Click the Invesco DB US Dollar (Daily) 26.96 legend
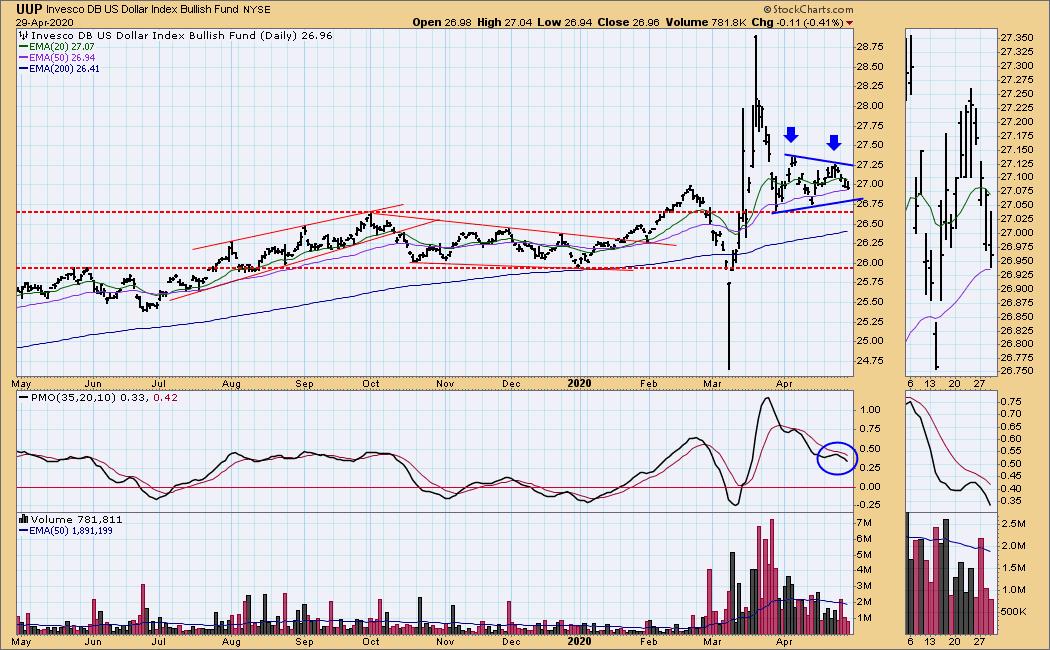The width and height of the screenshot is (1050, 650). [181, 35]
